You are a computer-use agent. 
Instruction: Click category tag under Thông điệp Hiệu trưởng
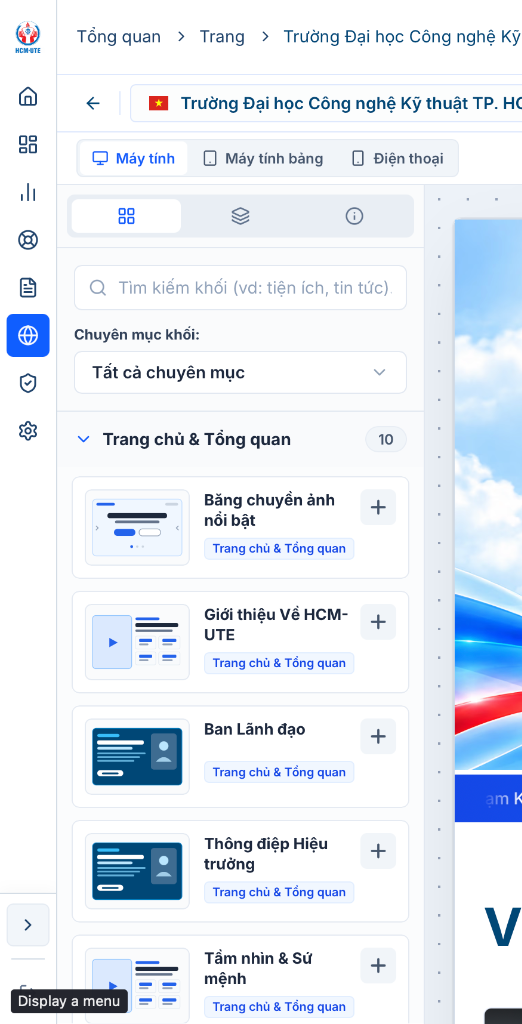(279, 892)
